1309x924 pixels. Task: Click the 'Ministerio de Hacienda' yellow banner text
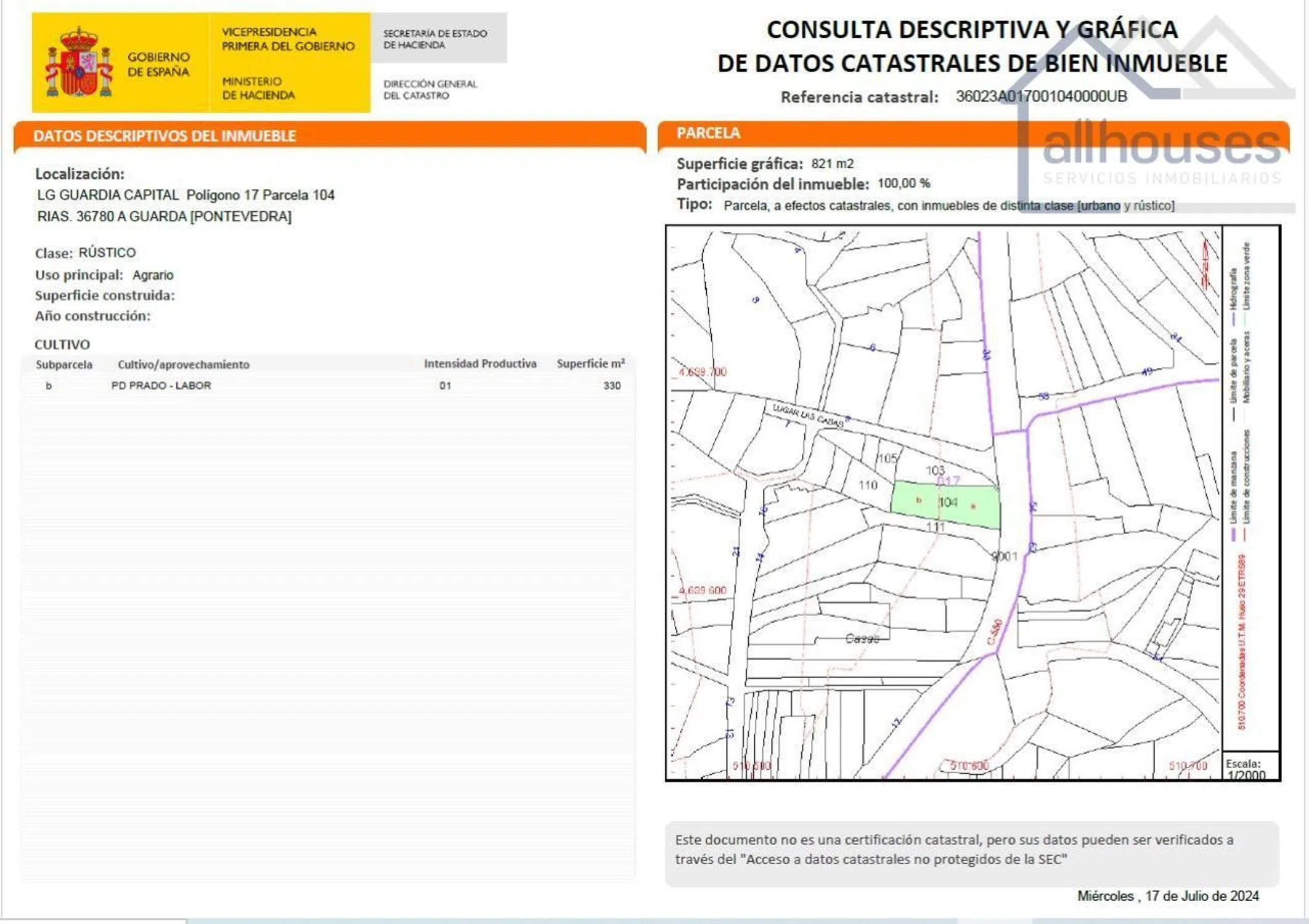pyautogui.click(x=258, y=88)
